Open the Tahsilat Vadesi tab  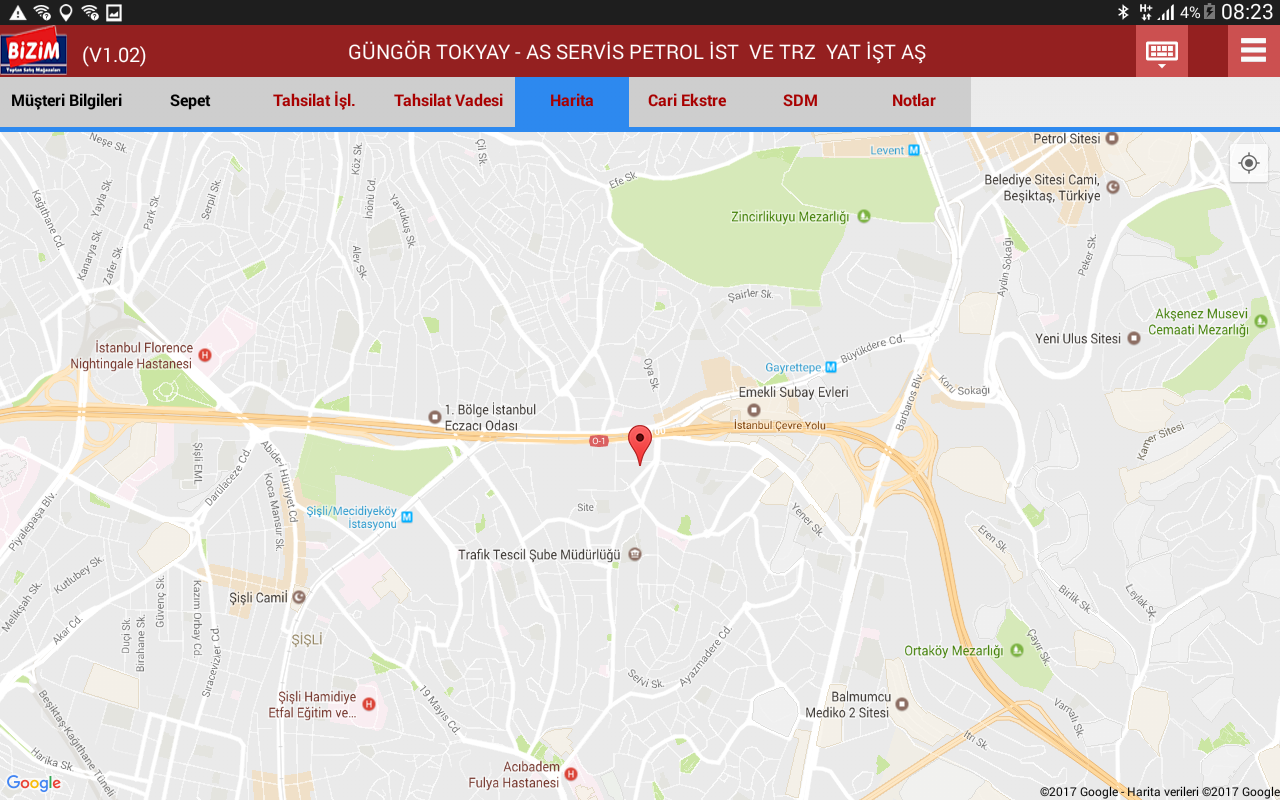coord(448,101)
